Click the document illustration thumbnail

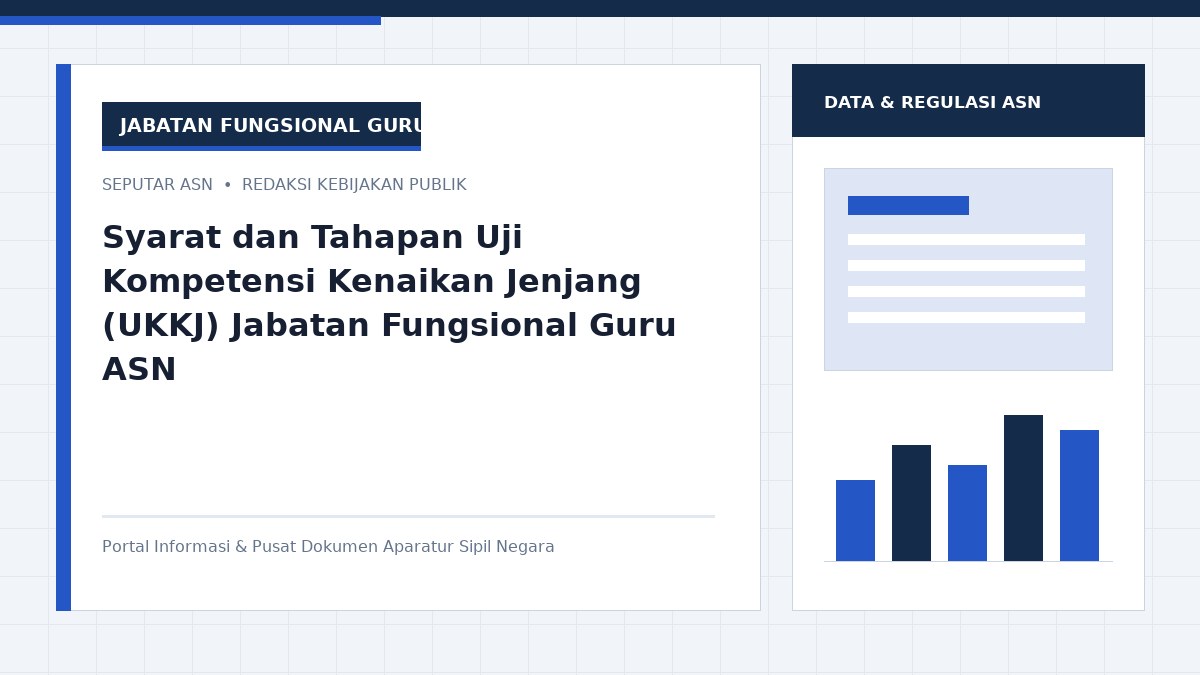pos(968,269)
